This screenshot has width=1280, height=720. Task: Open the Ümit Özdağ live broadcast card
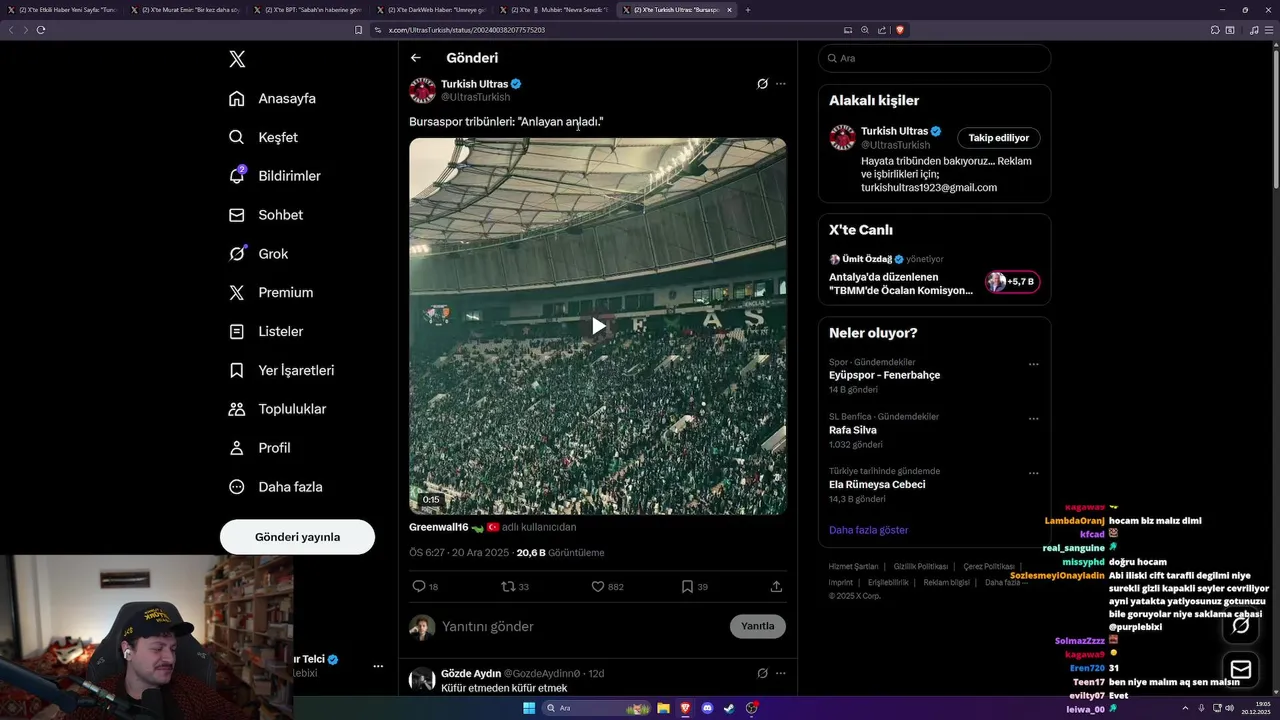[x=934, y=276]
